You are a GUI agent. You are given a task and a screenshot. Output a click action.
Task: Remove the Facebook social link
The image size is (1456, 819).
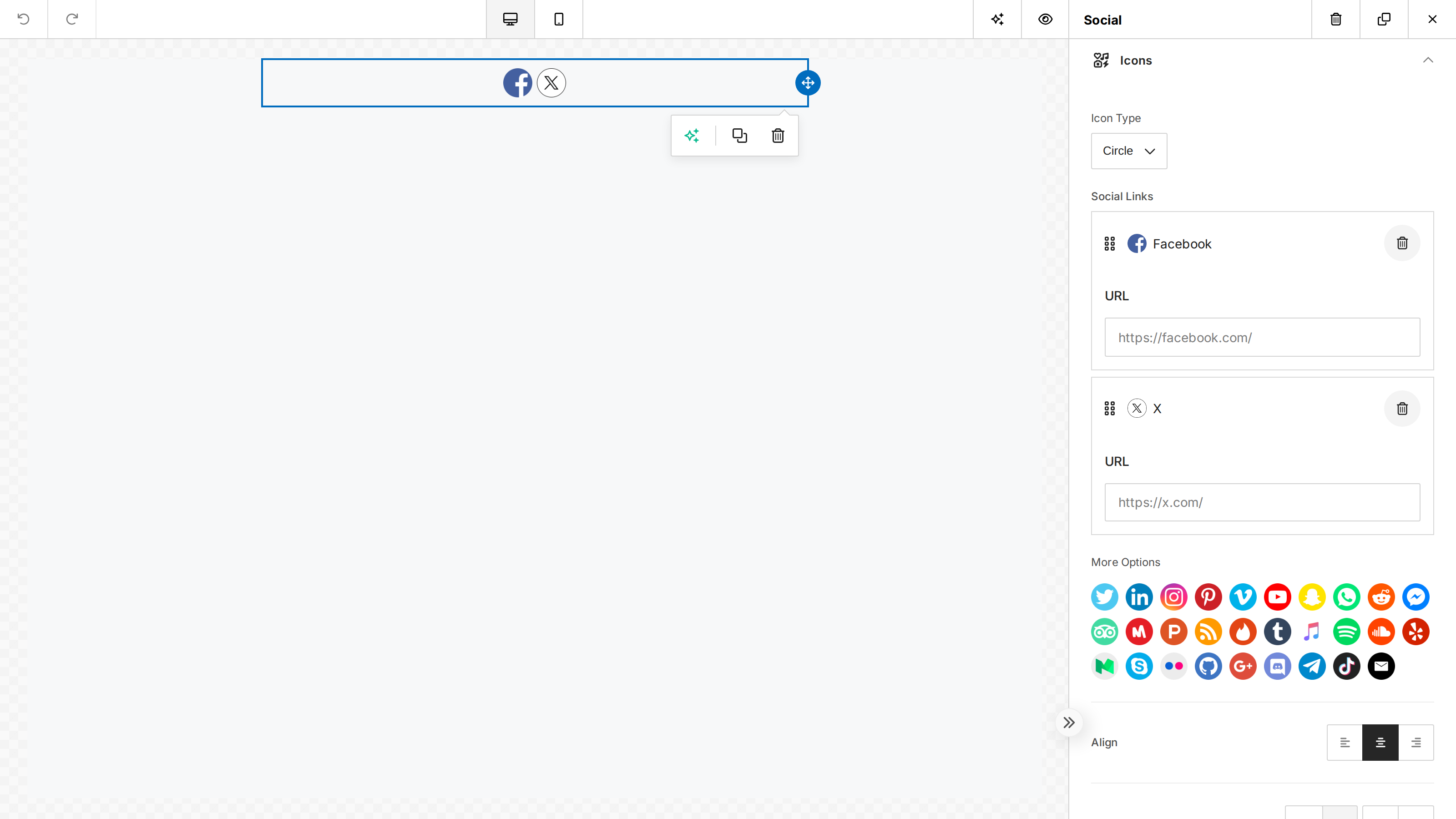tap(1402, 243)
